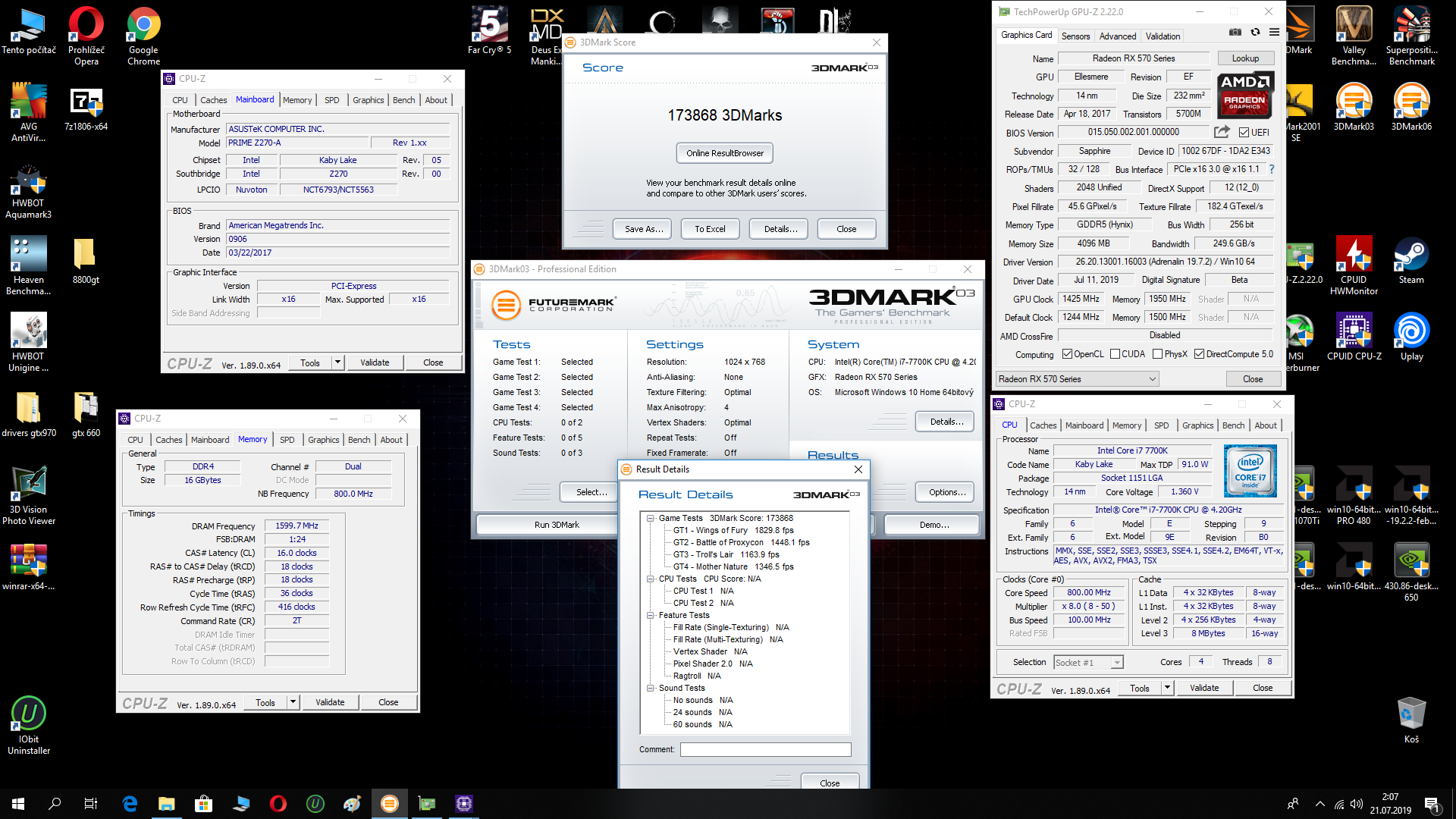Toggle the PhysX checkbox in GPU-Z
Image resolution: width=1456 pixels, height=819 pixels.
pos(1157,354)
